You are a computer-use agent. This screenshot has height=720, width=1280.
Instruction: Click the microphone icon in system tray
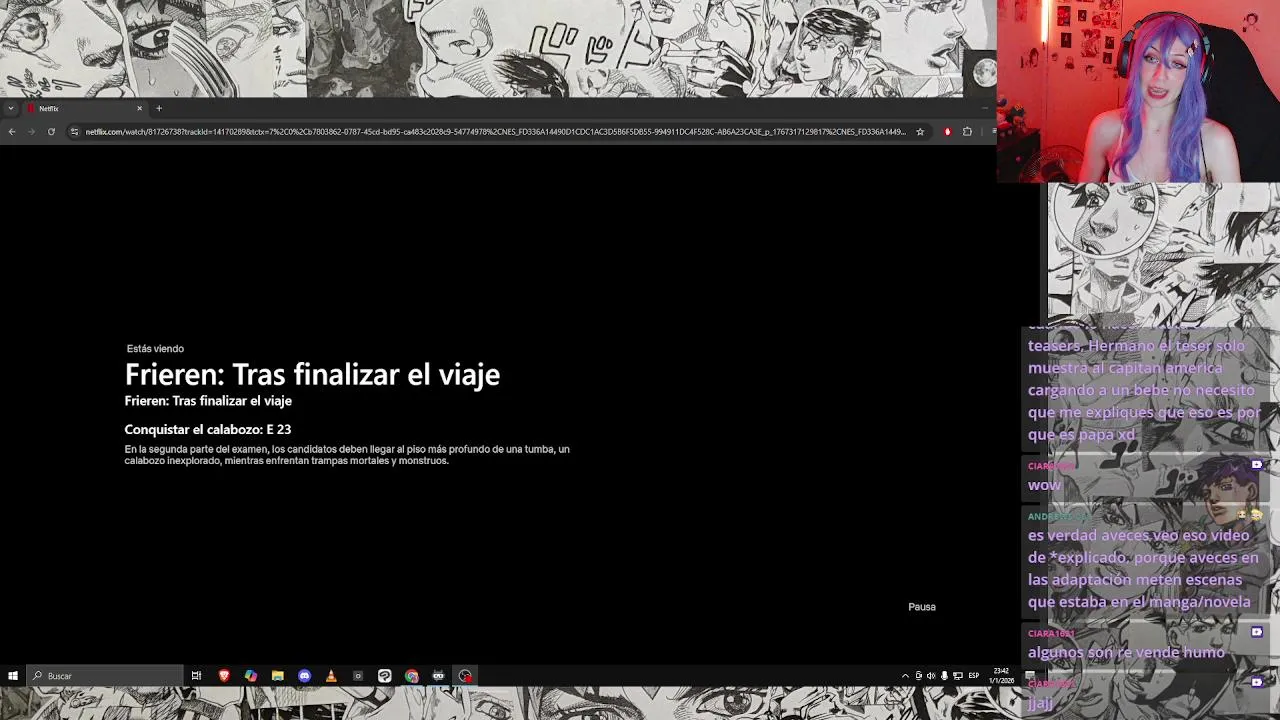(944, 676)
